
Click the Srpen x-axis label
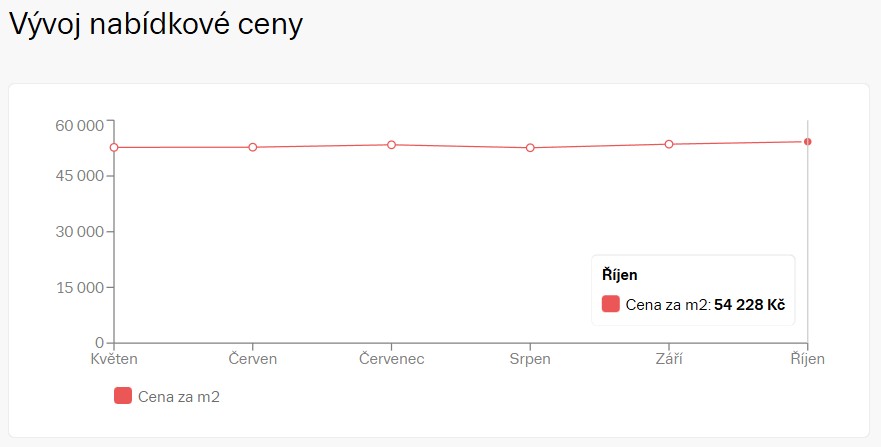click(x=530, y=359)
